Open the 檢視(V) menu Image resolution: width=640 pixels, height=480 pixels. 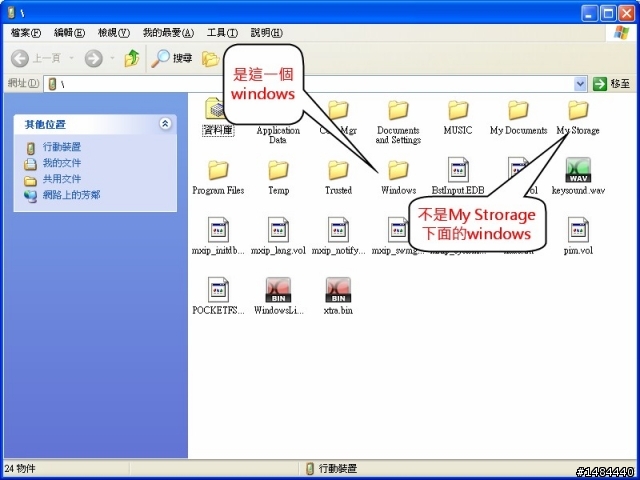point(113,33)
